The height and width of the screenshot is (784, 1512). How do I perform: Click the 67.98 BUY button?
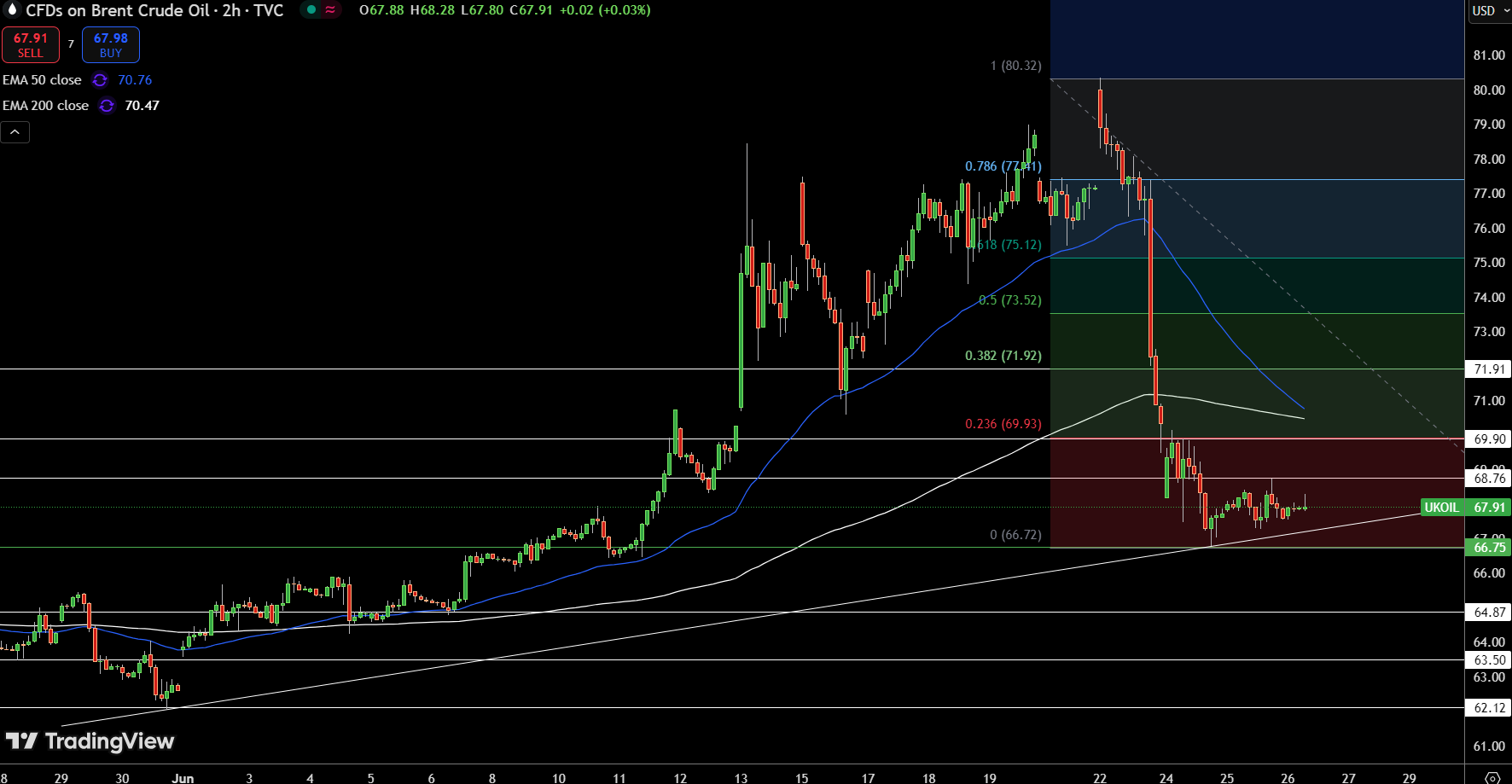[111, 45]
